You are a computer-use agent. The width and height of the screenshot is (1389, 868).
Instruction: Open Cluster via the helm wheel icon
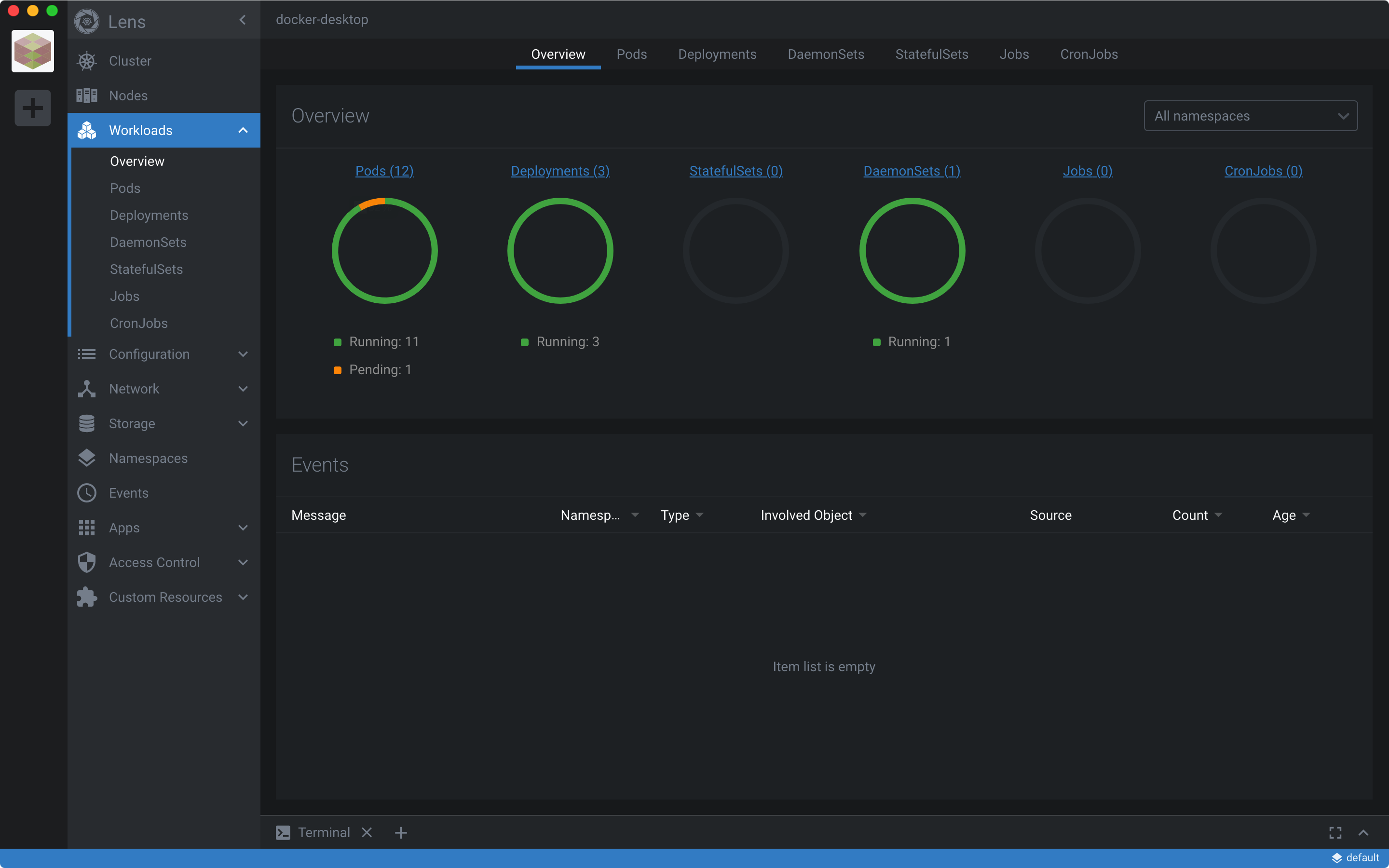coord(87,61)
